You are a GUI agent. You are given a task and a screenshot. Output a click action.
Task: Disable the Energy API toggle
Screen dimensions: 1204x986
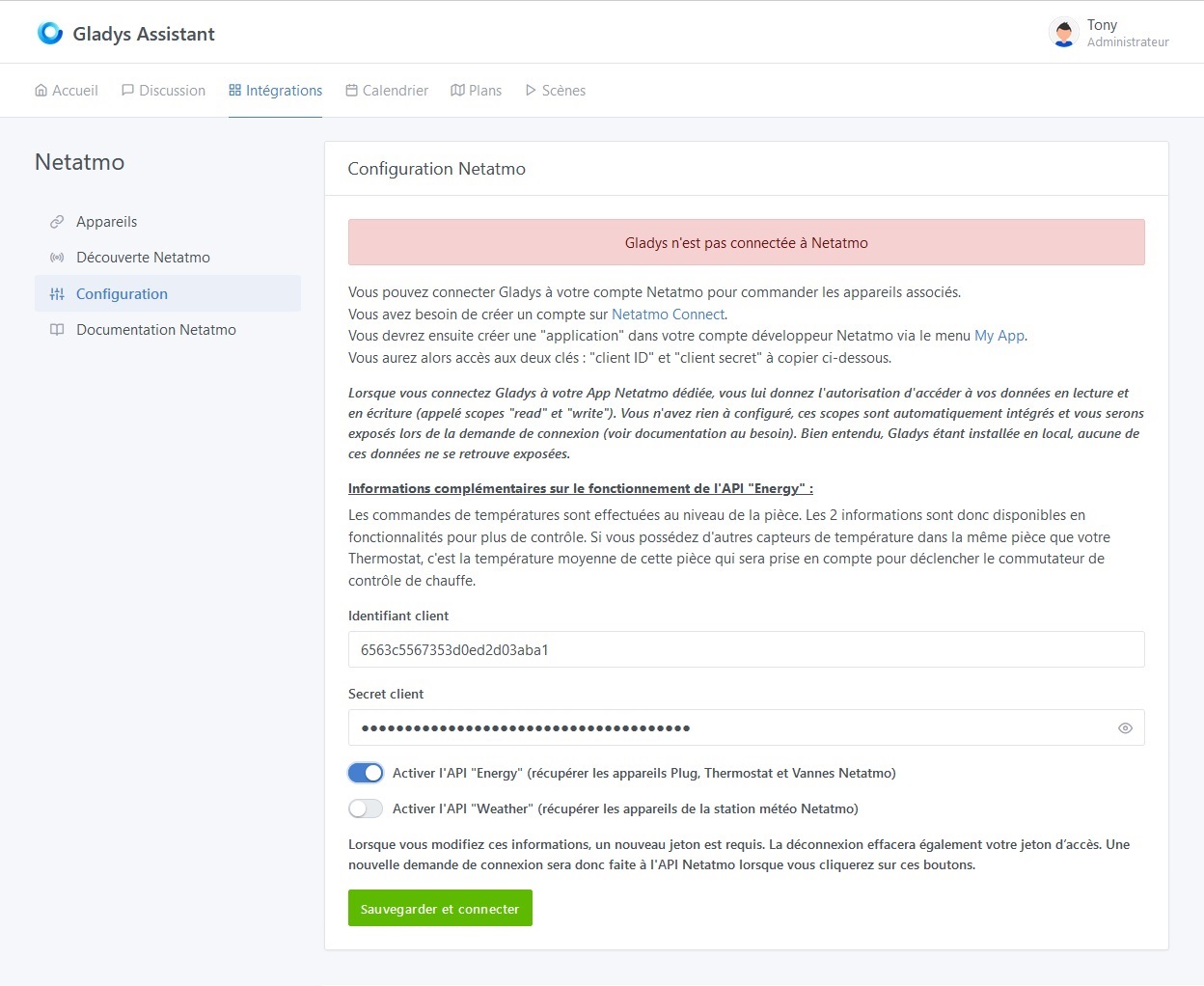pos(365,772)
